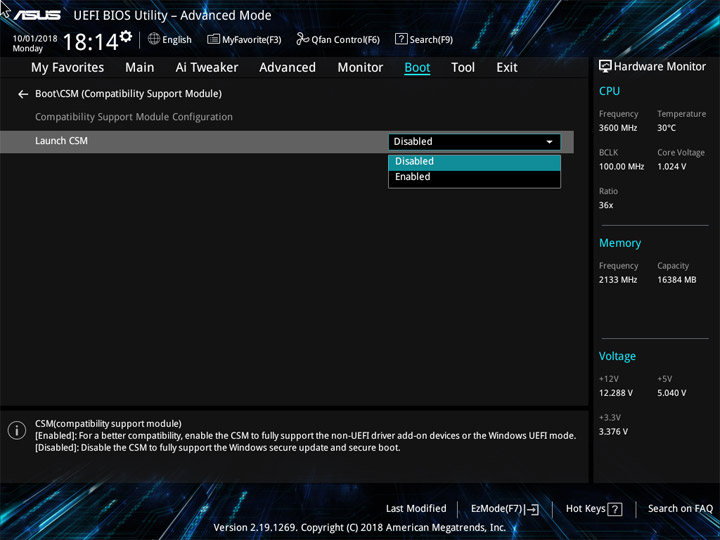Click the info icon in the help panel

[x=17, y=430]
